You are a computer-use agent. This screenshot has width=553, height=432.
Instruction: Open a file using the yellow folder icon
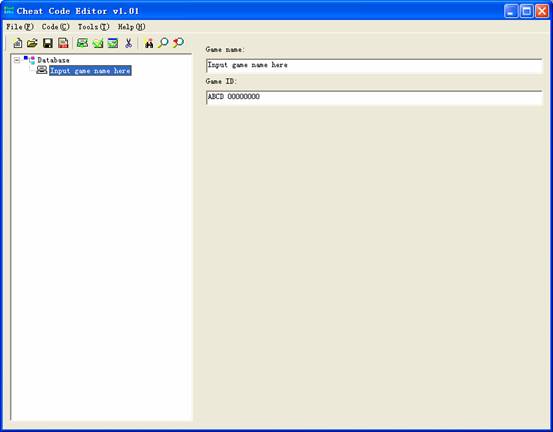point(32,43)
